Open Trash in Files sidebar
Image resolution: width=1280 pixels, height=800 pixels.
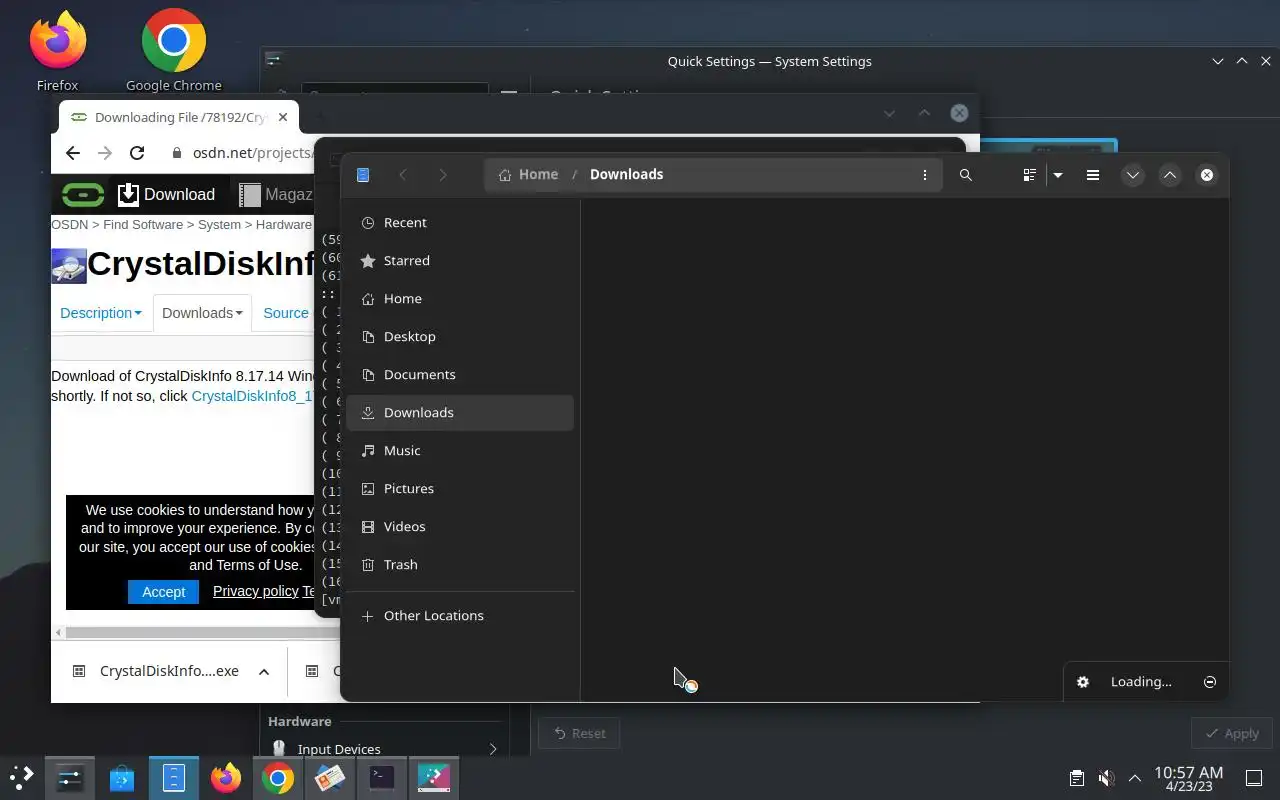click(x=460, y=565)
